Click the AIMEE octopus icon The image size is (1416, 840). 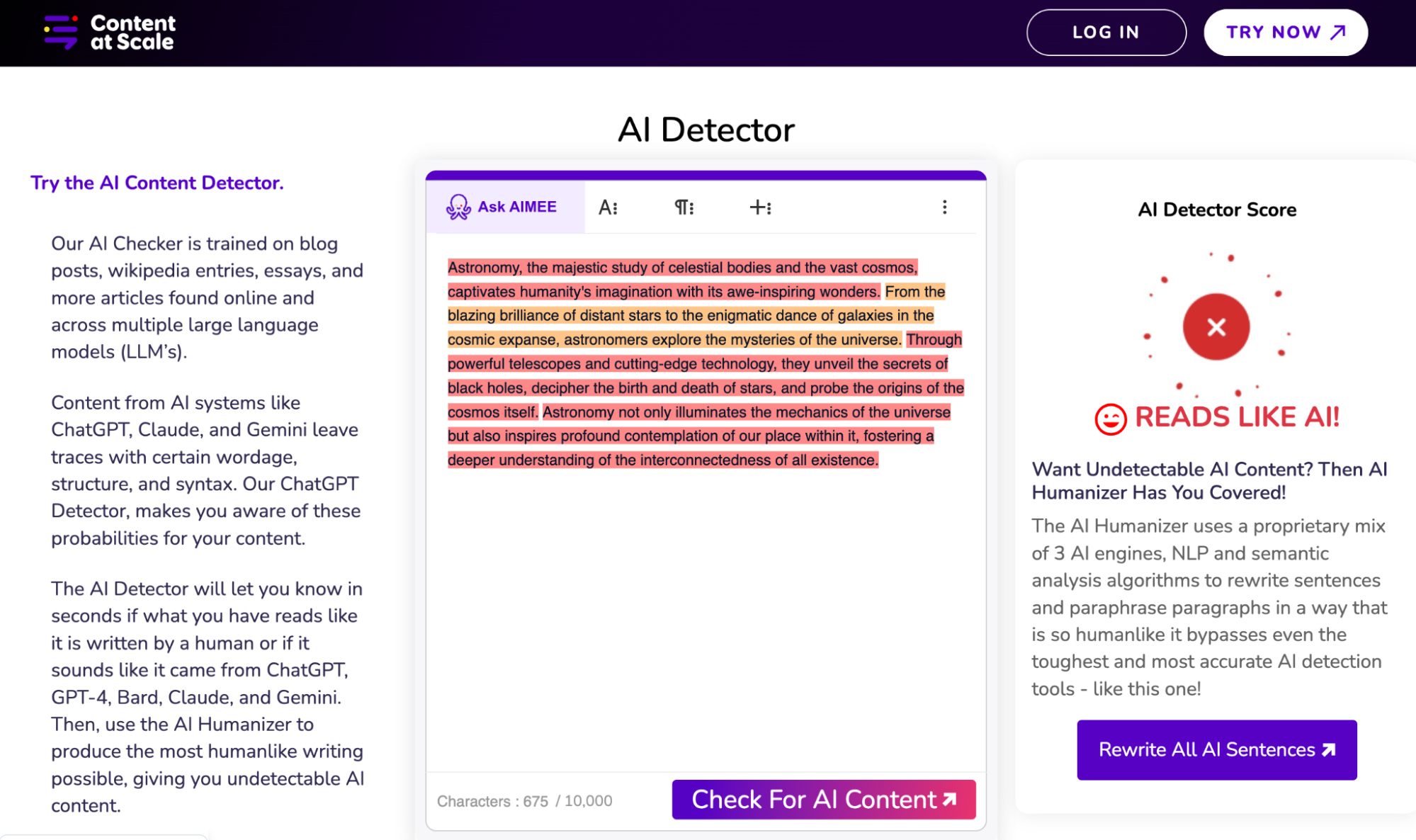click(x=458, y=207)
